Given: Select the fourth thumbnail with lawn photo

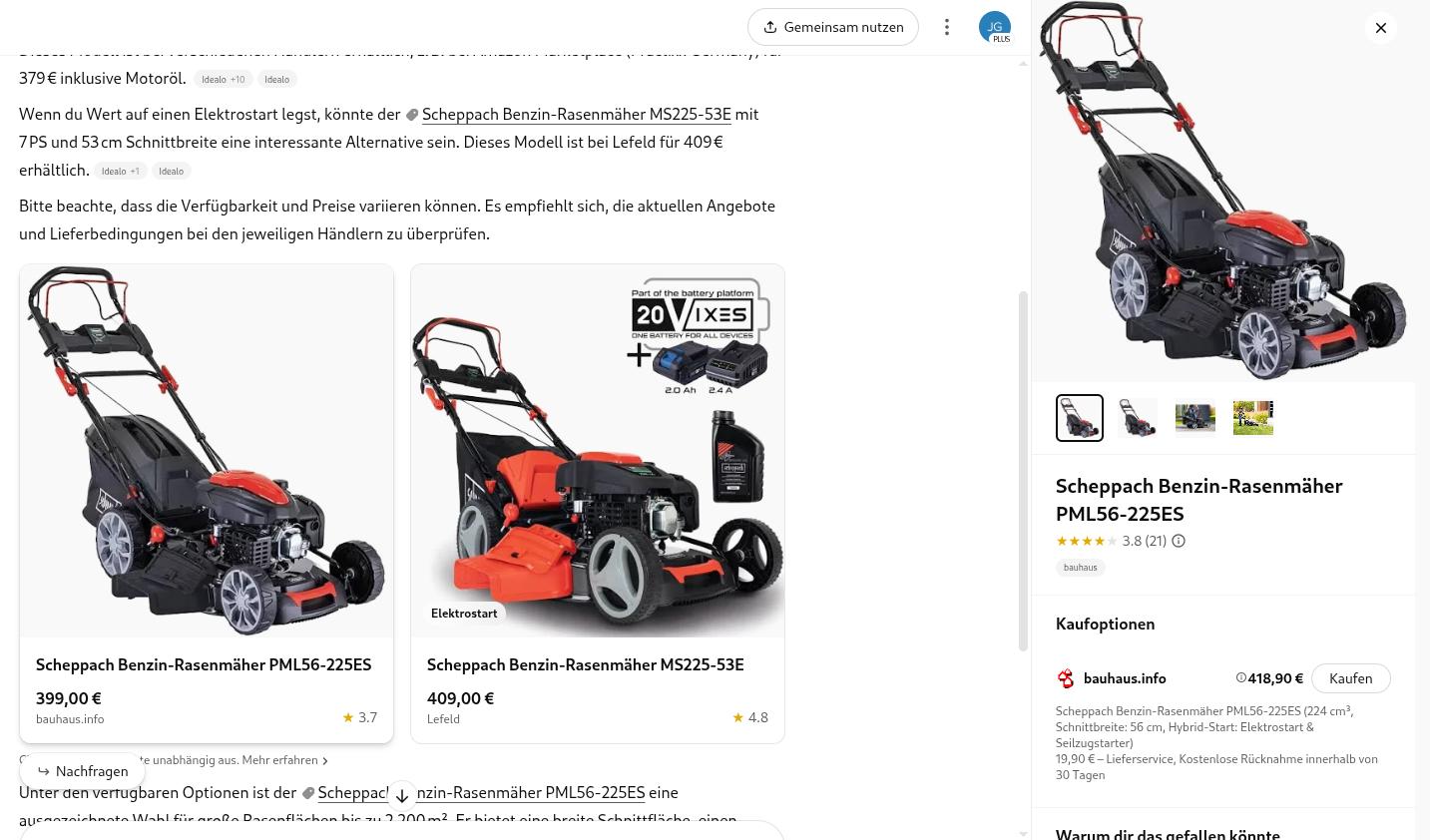Looking at the screenshot, I should coord(1252,418).
